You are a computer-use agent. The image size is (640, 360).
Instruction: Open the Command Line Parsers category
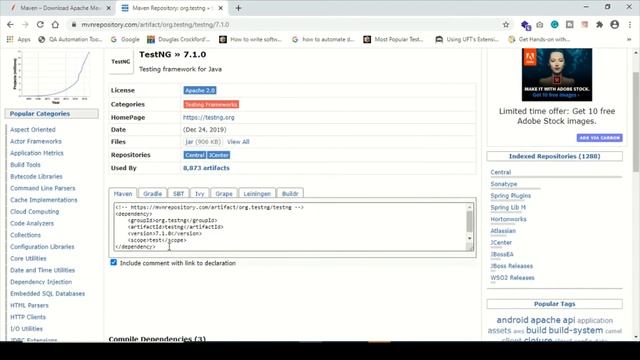tap(43, 188)
